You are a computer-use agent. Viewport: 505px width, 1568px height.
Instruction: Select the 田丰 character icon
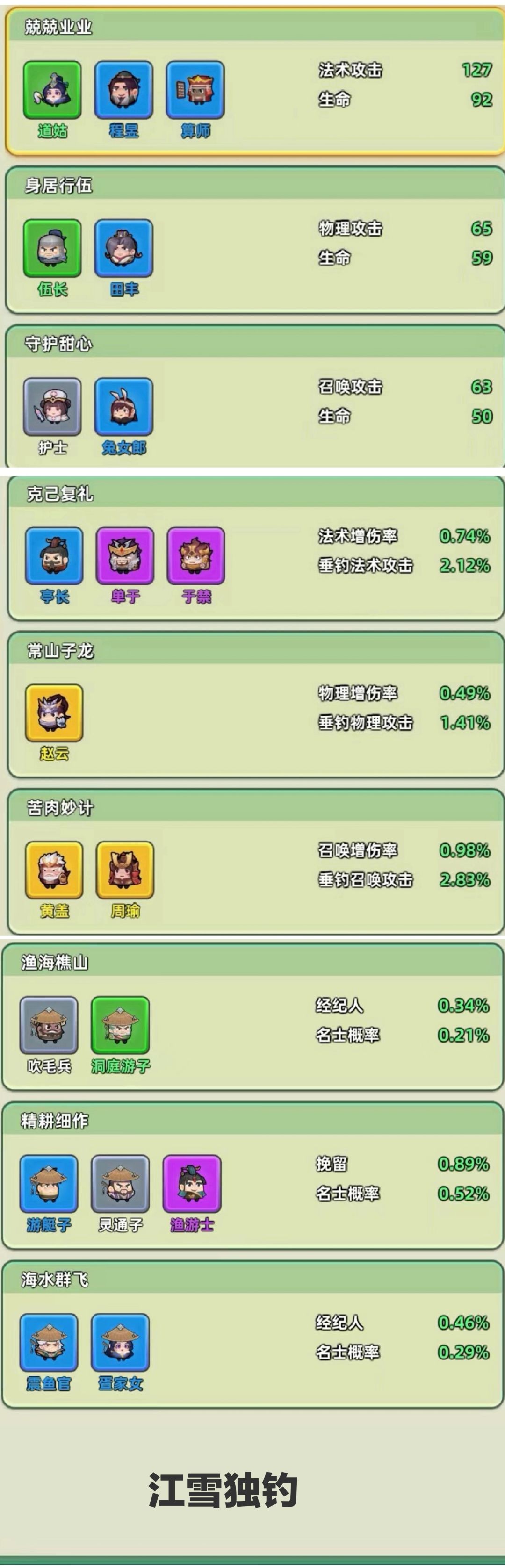(x=123, y=248)
